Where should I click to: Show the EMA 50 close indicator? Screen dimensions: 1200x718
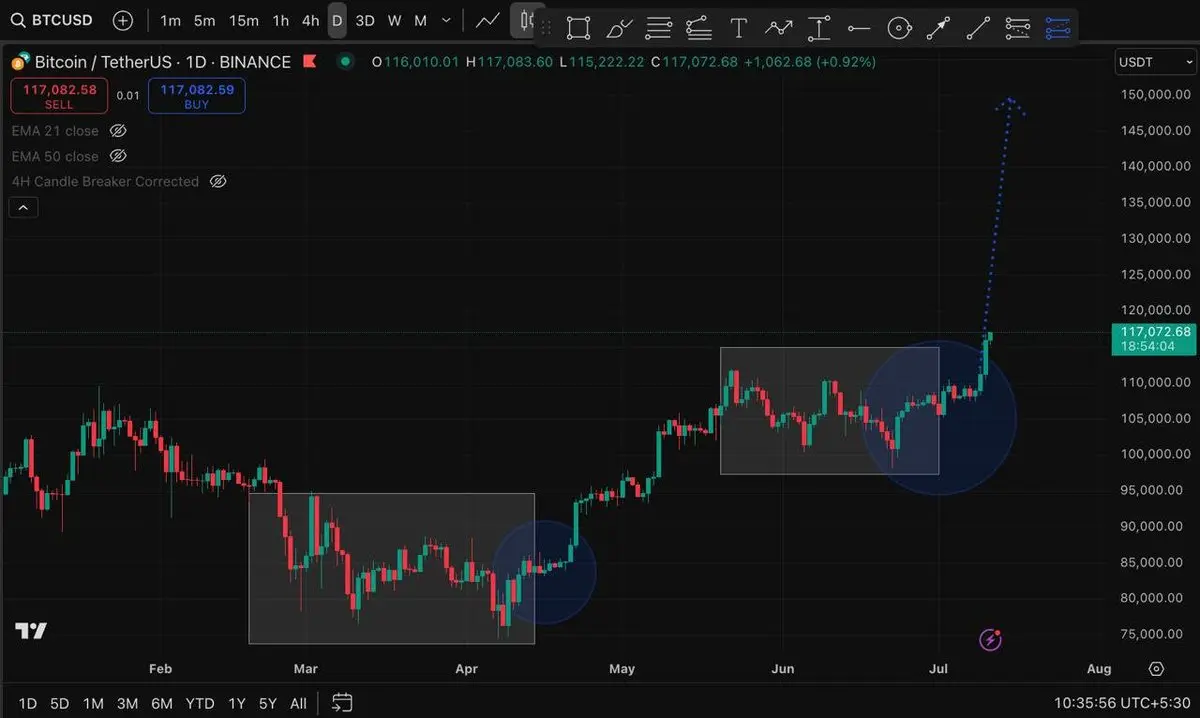click(118, 156)
